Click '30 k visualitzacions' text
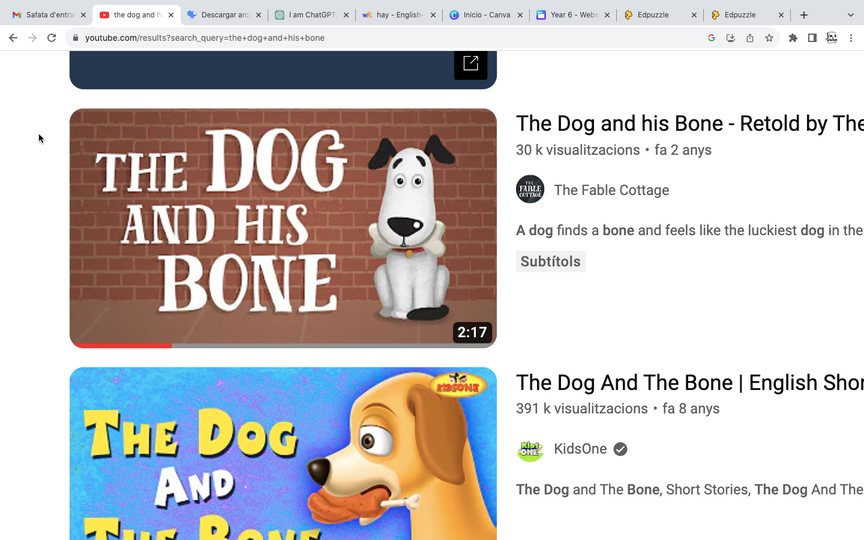The image size is (864, 540). (x=577, y=150)
